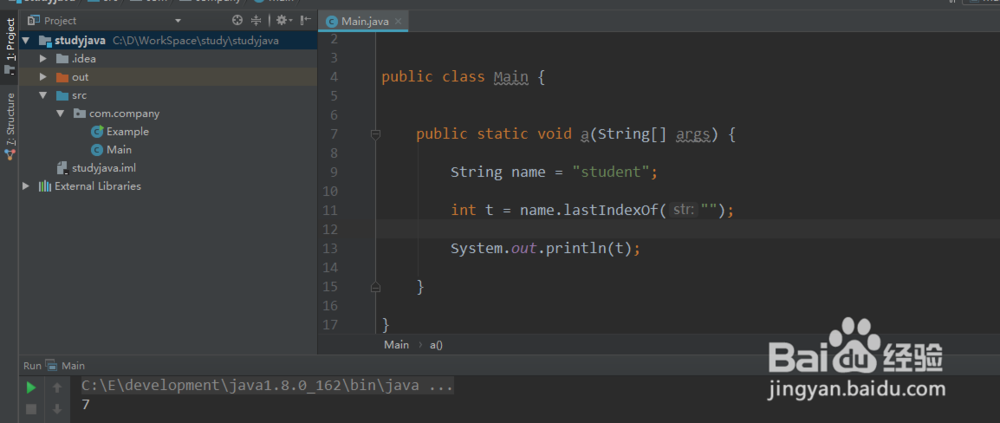This screenshot has width=1000, height=423.
Task: Click the project path C:\D\WorkSpace\study\studyjava
Action: click(195, 41)
